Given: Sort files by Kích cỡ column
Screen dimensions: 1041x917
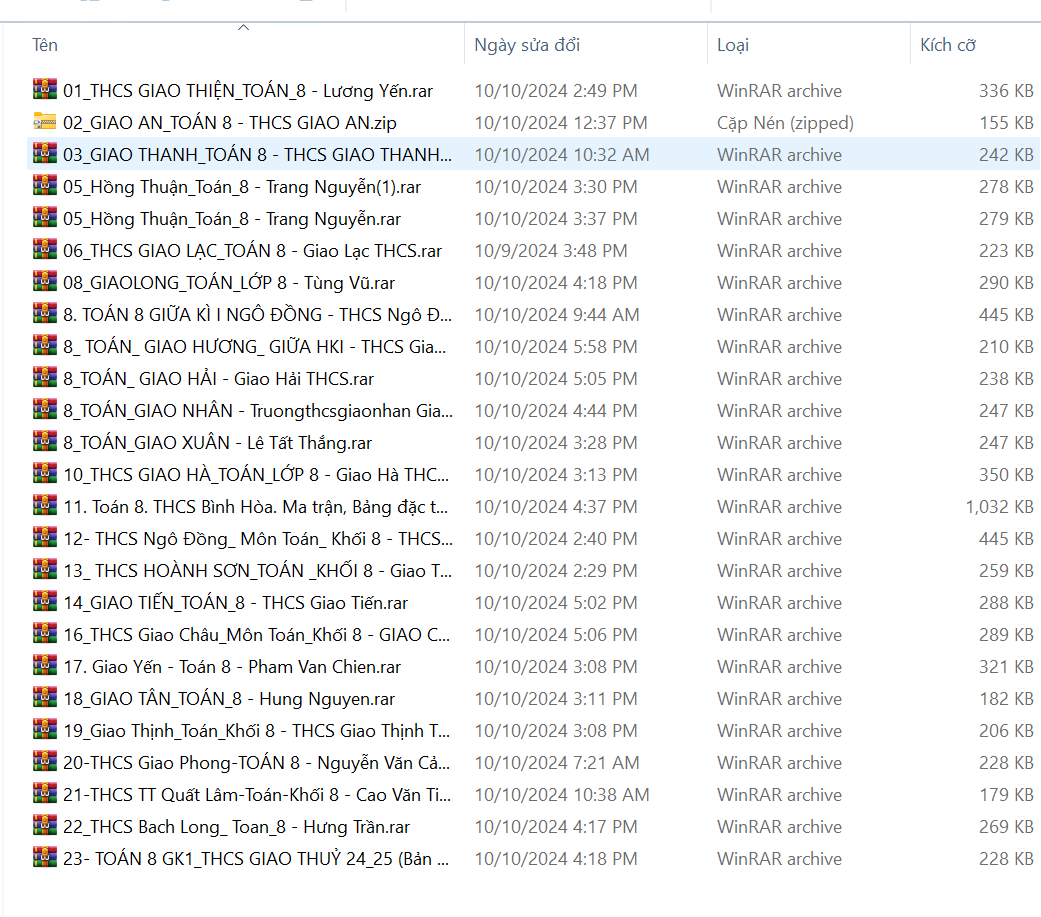Looking at the screenshot, I should point(947,45).
